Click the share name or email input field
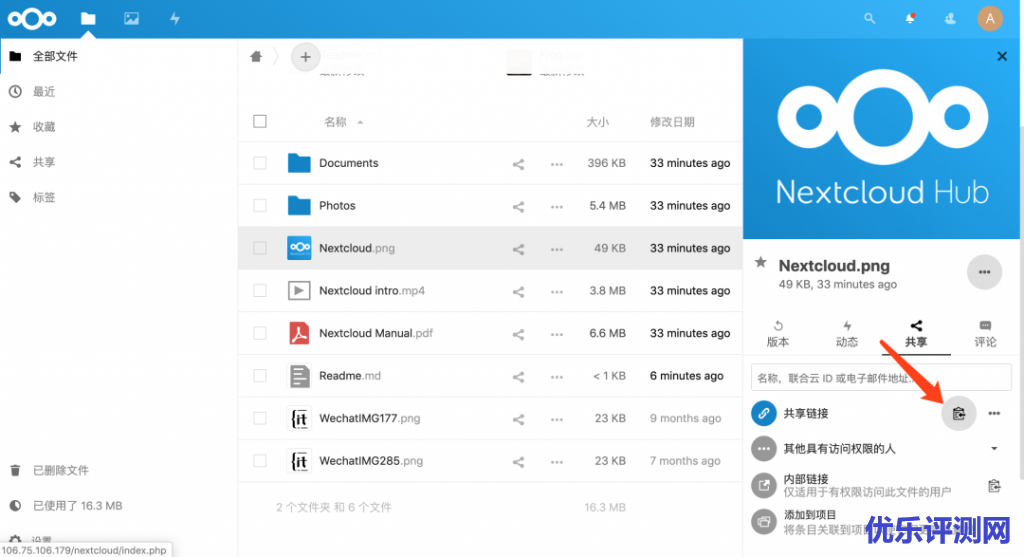Viewport: 1024px width, 557px height. click(881, 378)
